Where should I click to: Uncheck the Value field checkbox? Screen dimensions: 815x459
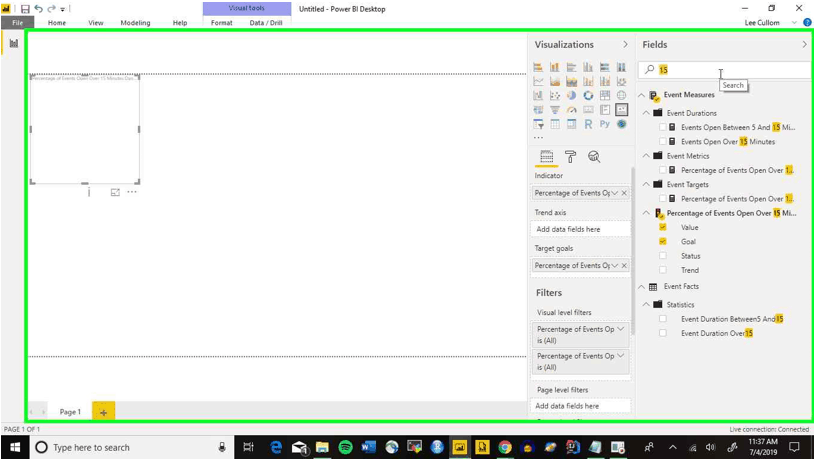663,227
